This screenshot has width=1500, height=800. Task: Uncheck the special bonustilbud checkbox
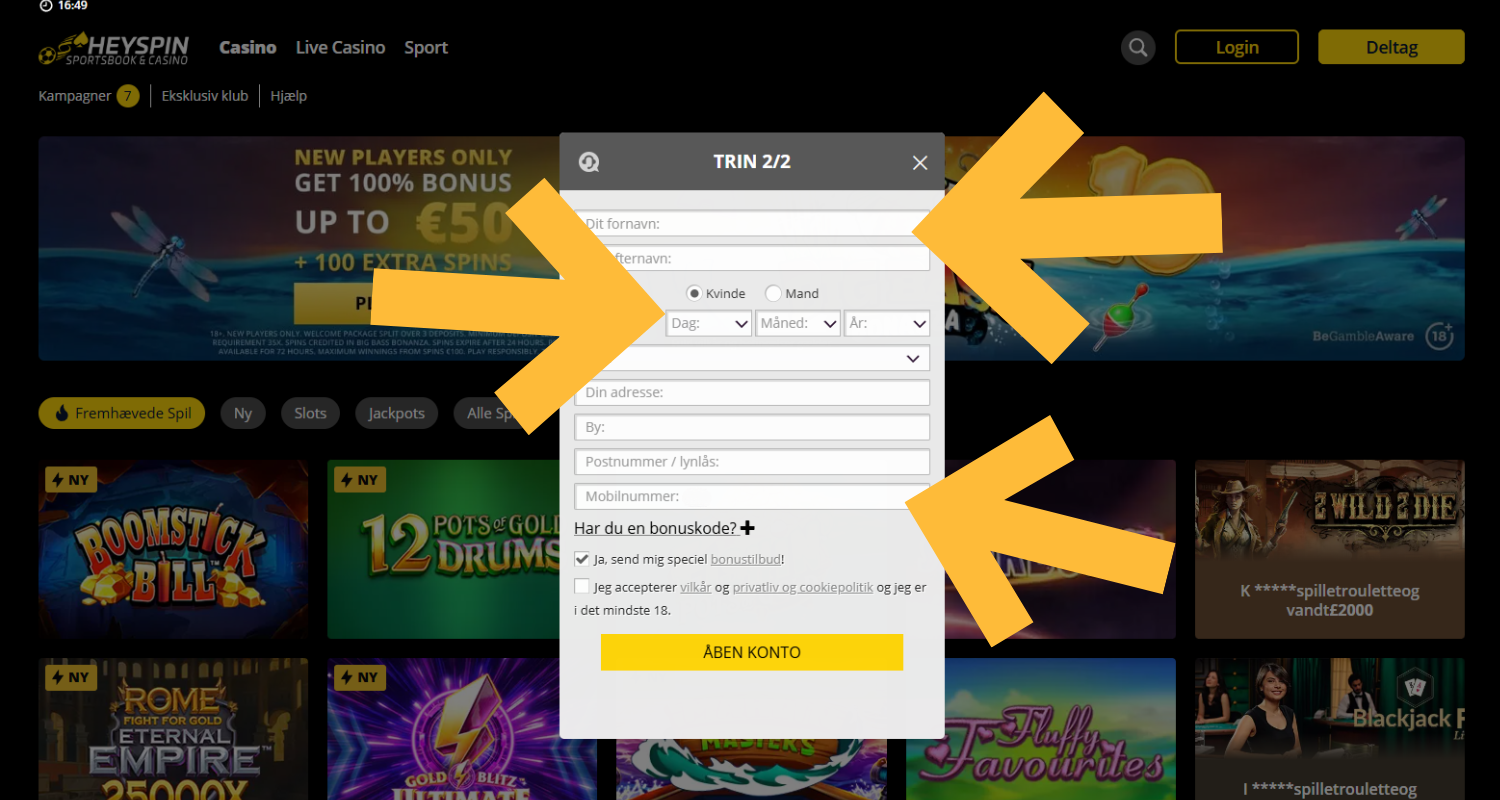click(x=582, y=559)
